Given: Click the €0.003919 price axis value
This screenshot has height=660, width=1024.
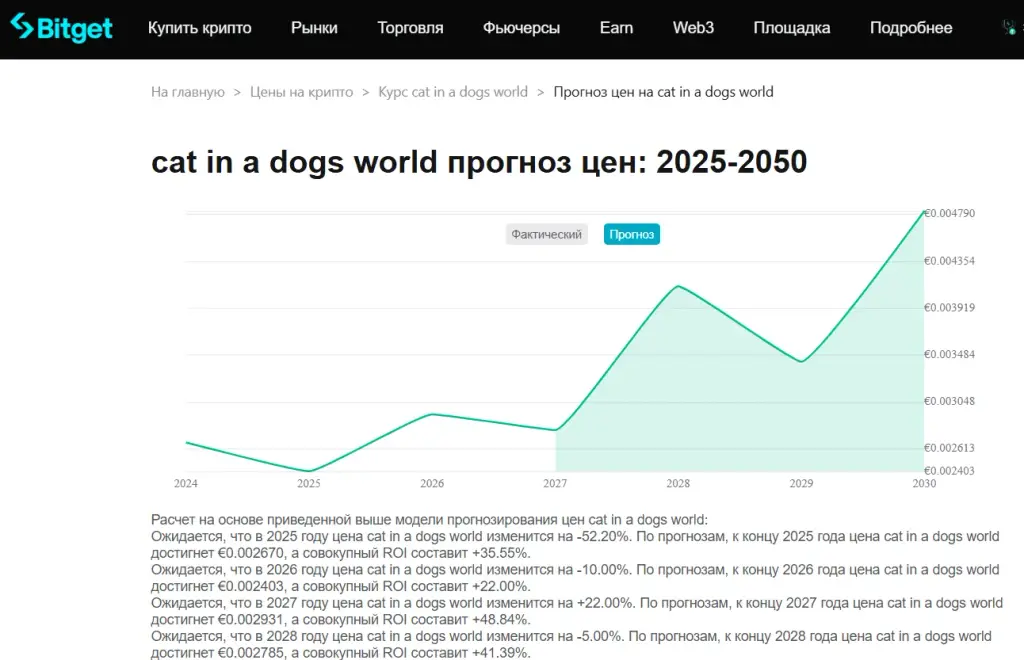Looking at the screenshot, I should click(x=950, y=307).
